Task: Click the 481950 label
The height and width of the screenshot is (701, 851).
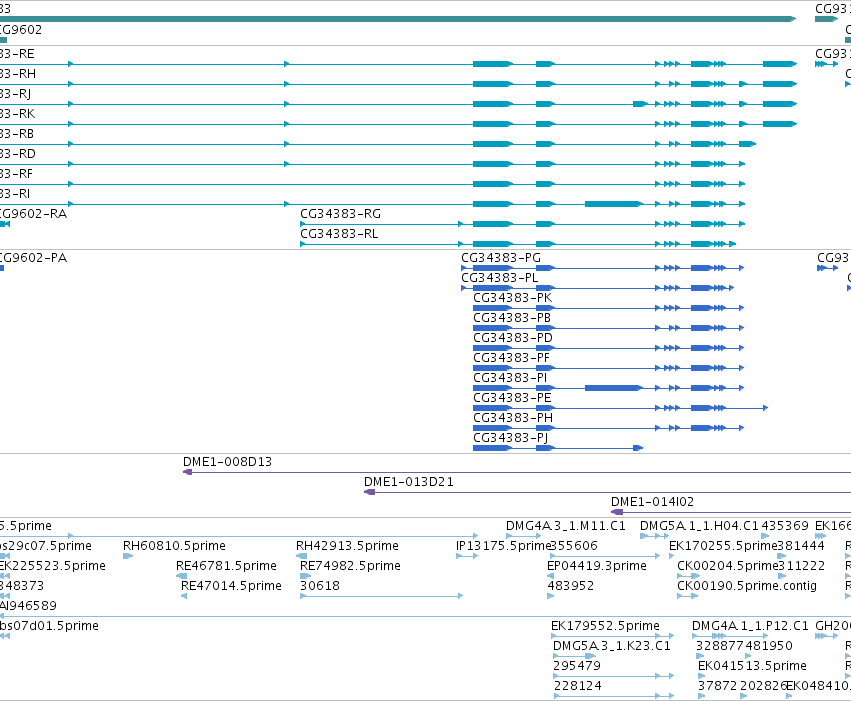Action: [x=769, y=646]
